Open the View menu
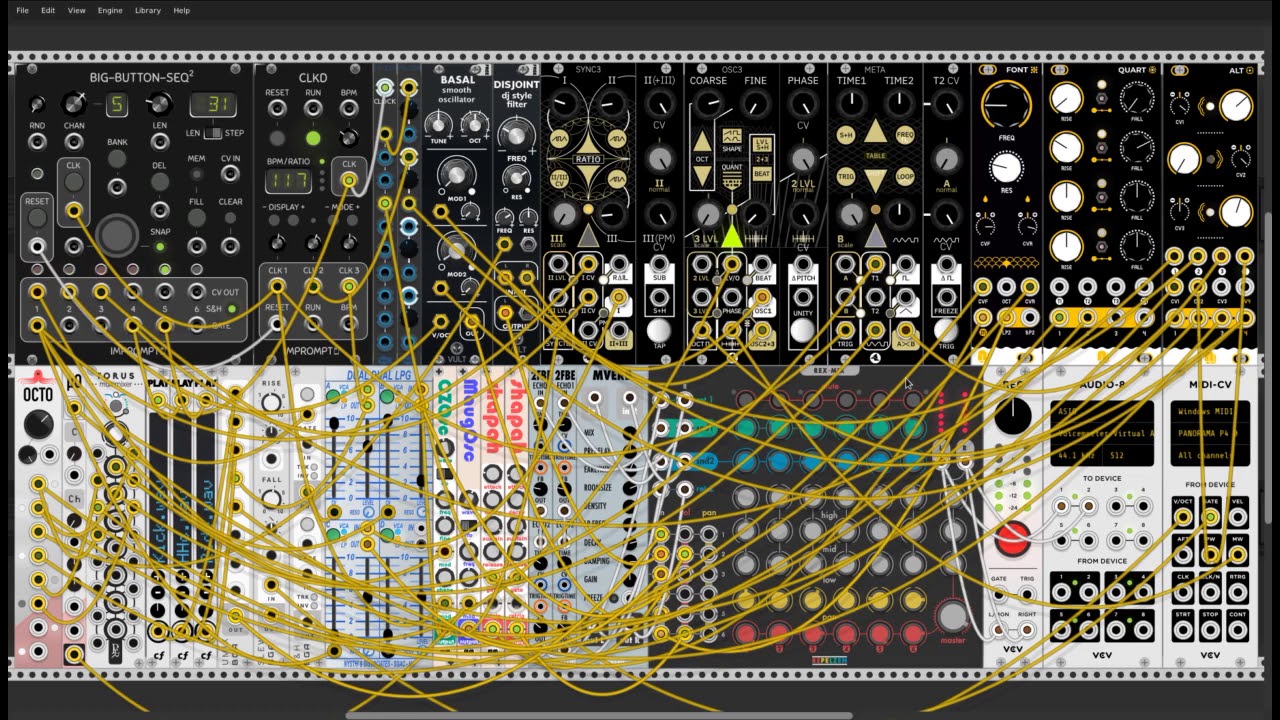Screen dimensions: 1280x720 [x=76, y=10]
